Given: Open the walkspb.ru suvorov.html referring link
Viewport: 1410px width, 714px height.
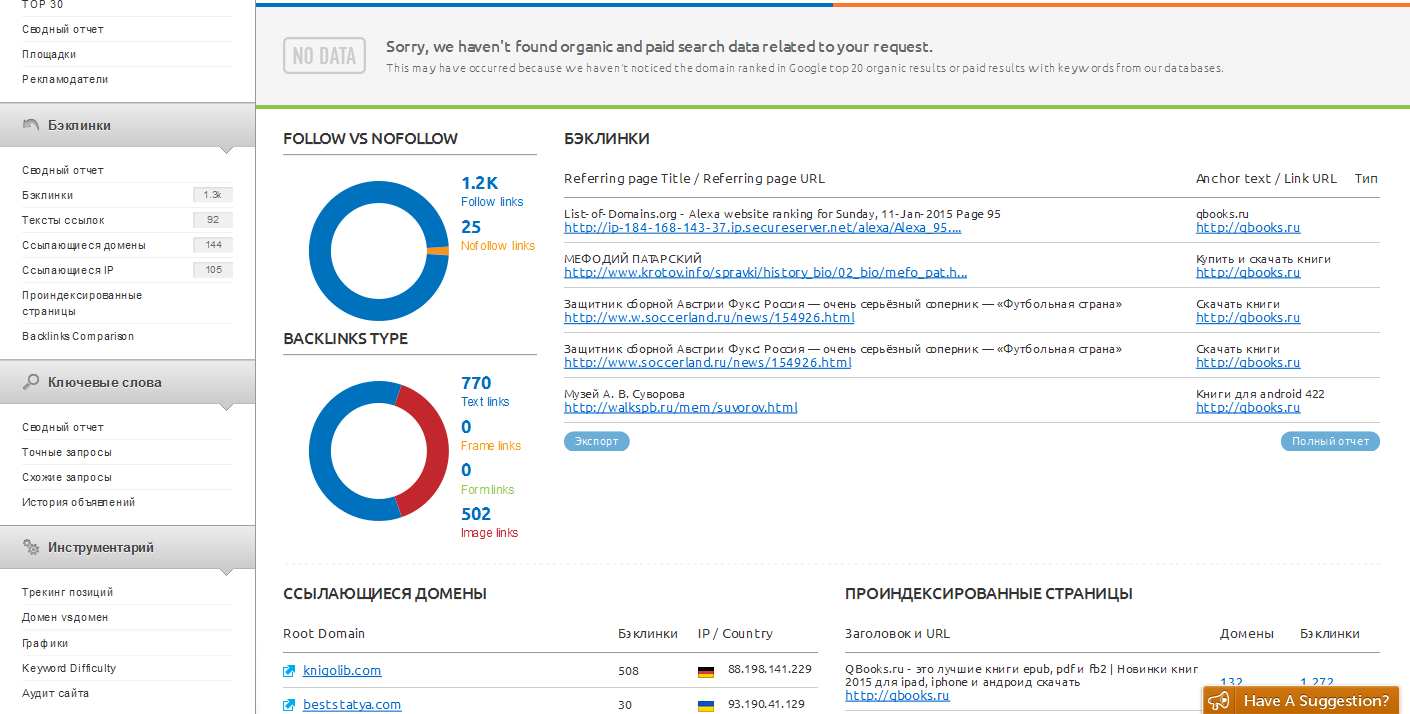Looking at the screenshot, I should pyautogui.click(x=680, y=408).
